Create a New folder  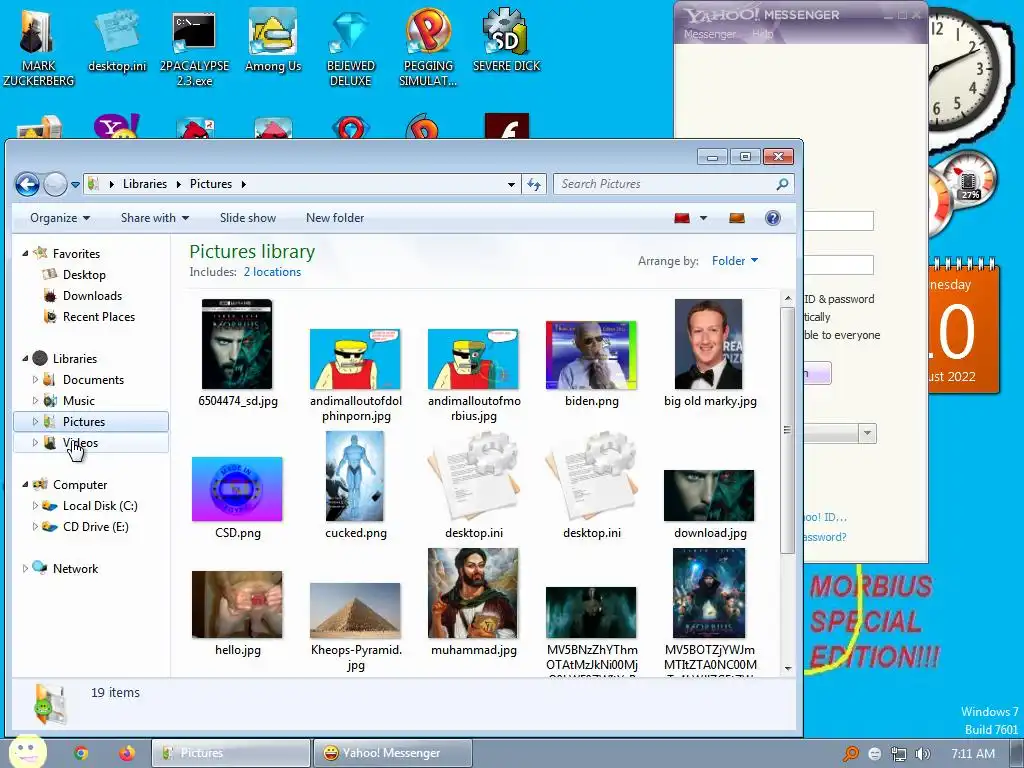335,218
